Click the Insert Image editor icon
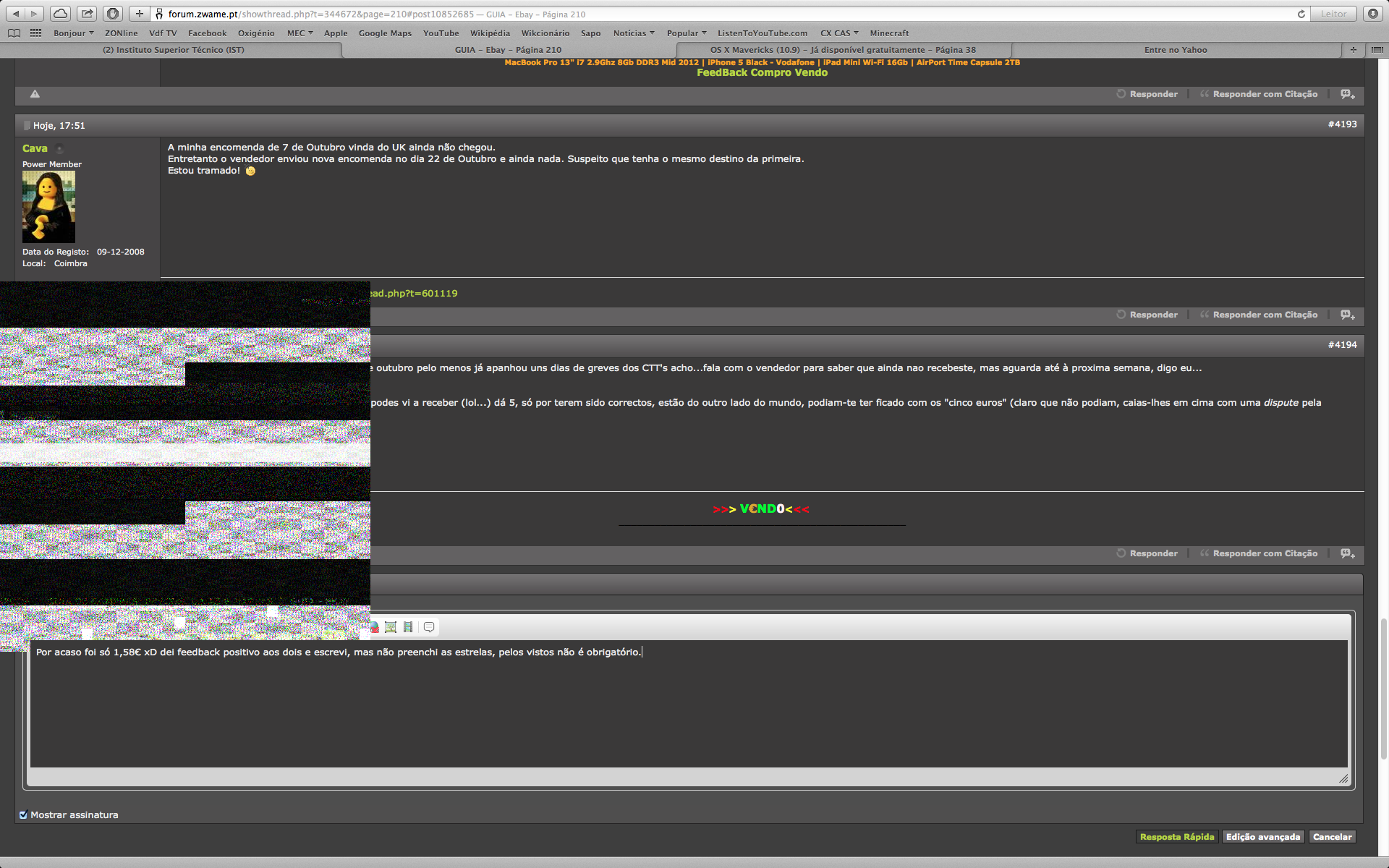Viewport: 1389px width, 868px height. point(391,627)
